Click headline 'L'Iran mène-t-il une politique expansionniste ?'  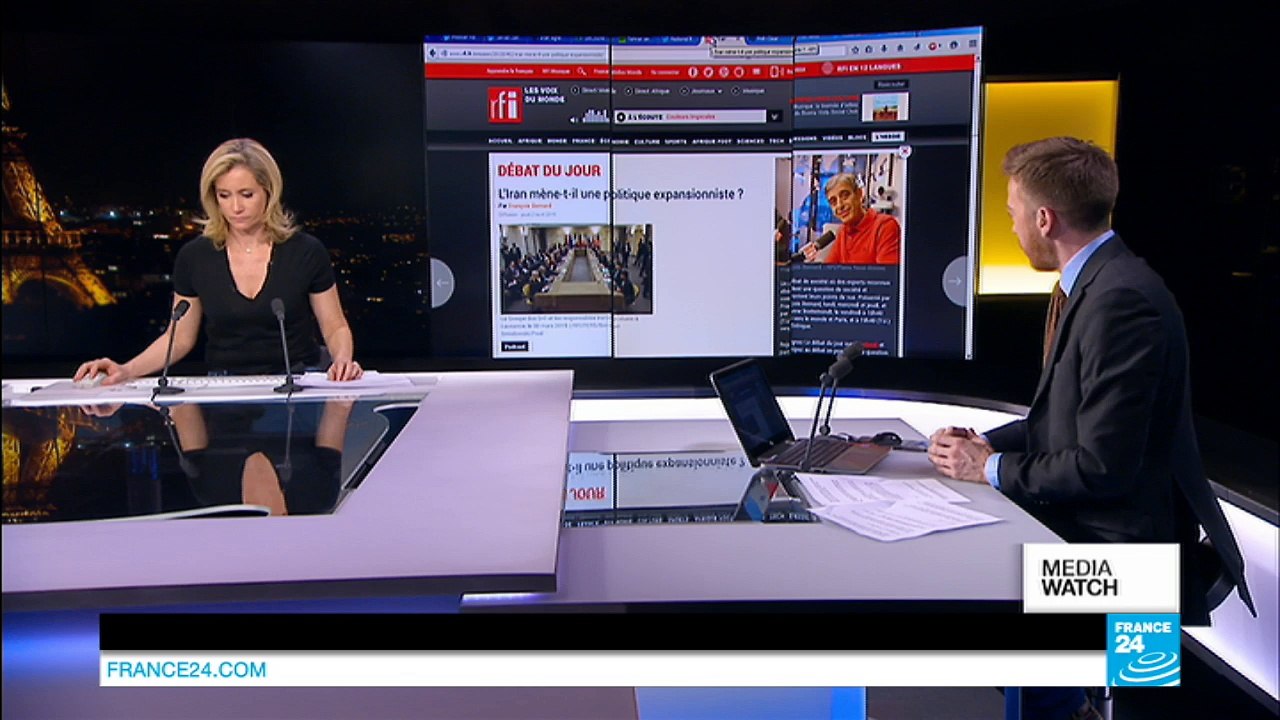(621, 194)
